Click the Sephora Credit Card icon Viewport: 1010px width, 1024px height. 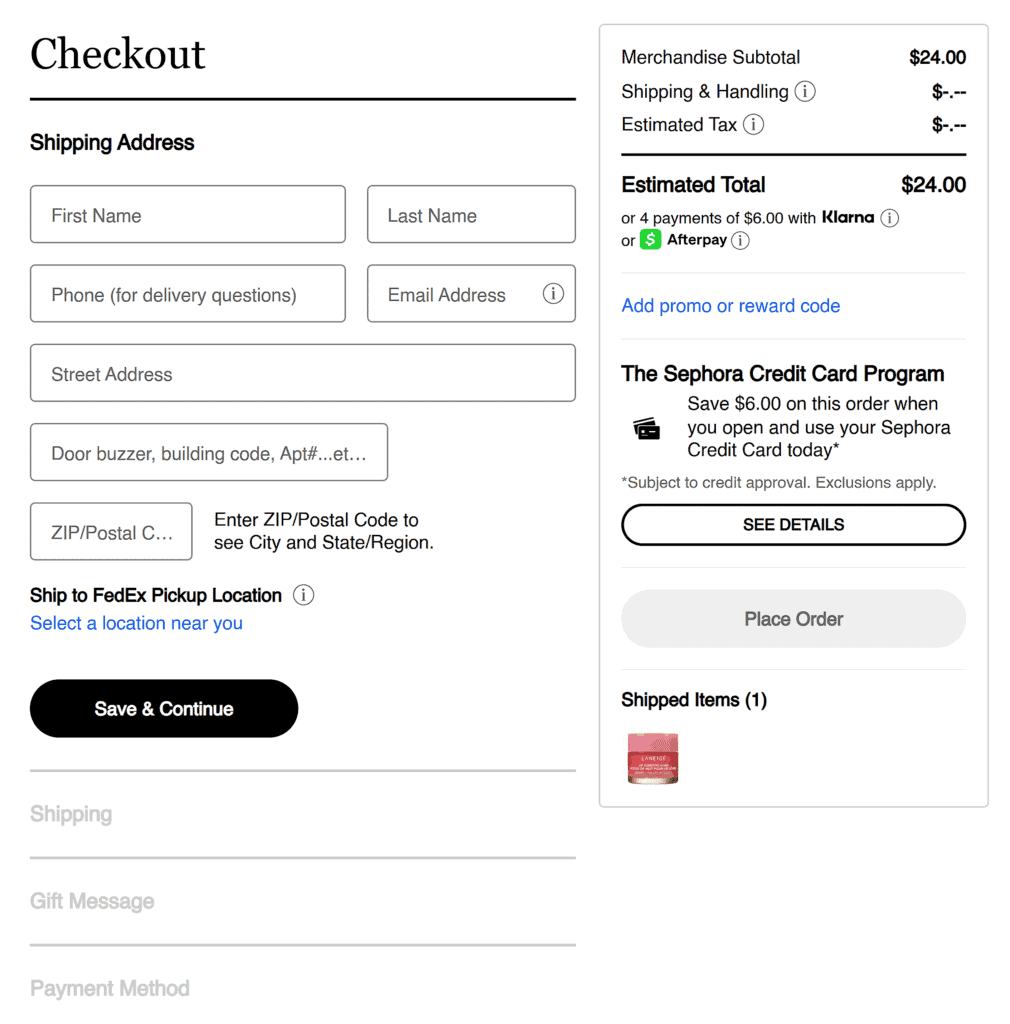[x=645, y=427]
